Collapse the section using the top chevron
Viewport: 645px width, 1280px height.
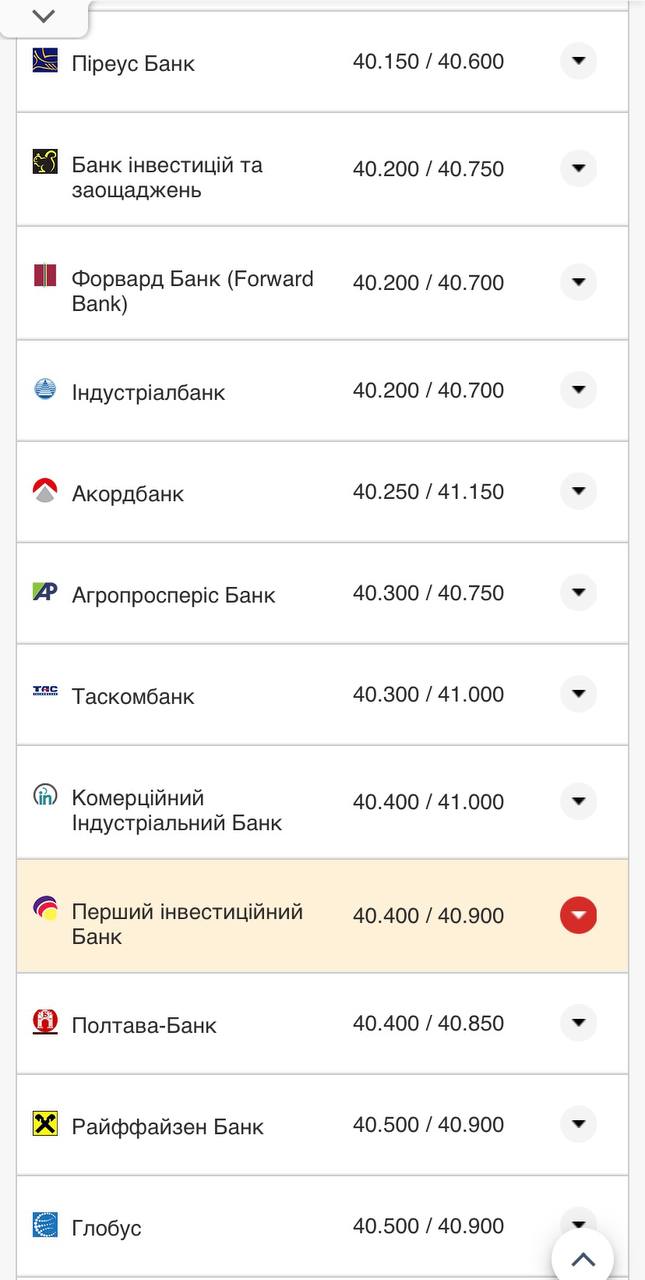coord(42,16)
